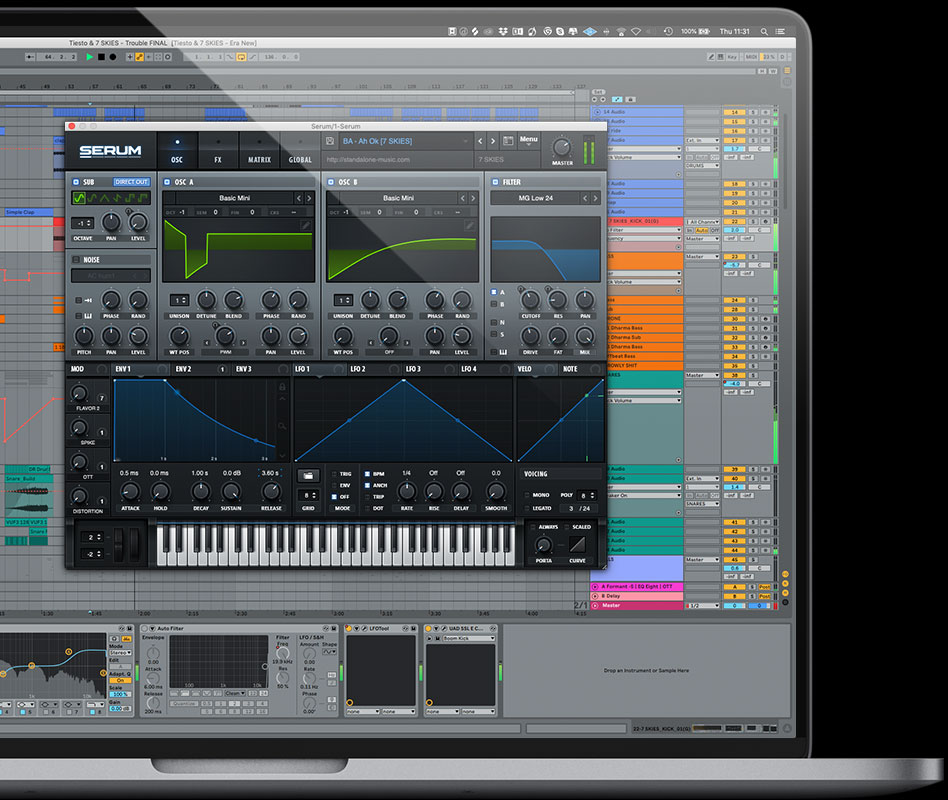Viewport: 948px width, 800px height.
Task: Click the sub DIRECT OUT button
Action: pyautogui.click(x=131, y=182)
